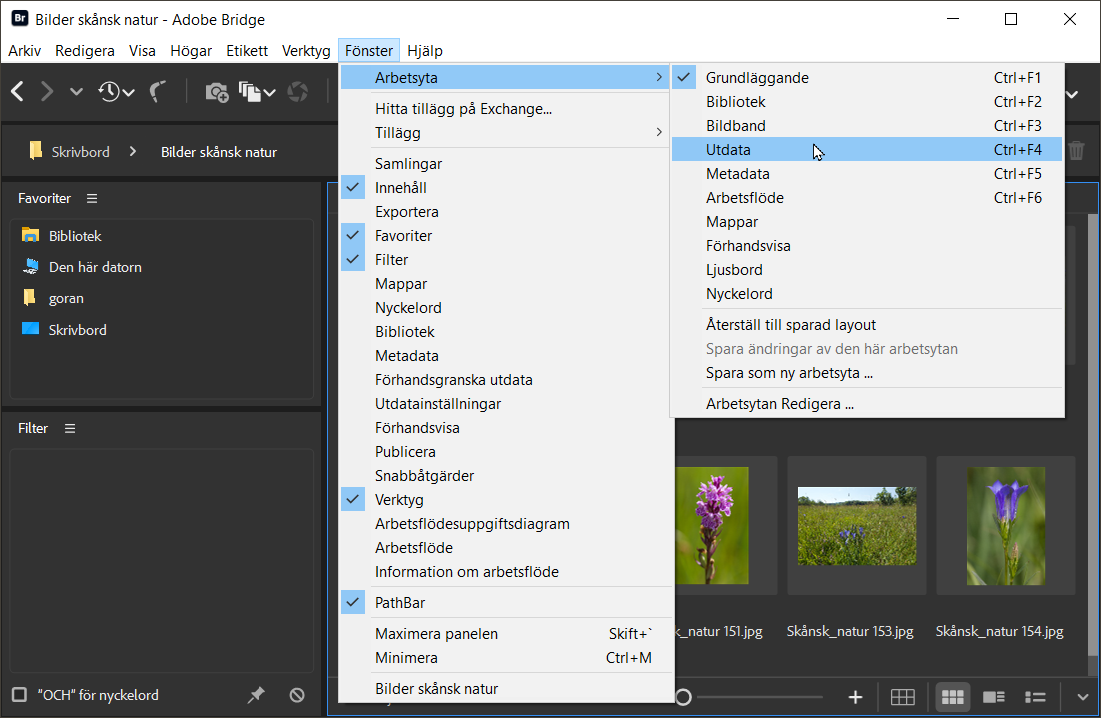Uncheck the Favoriter panel in menu

[x=403, y=236]
